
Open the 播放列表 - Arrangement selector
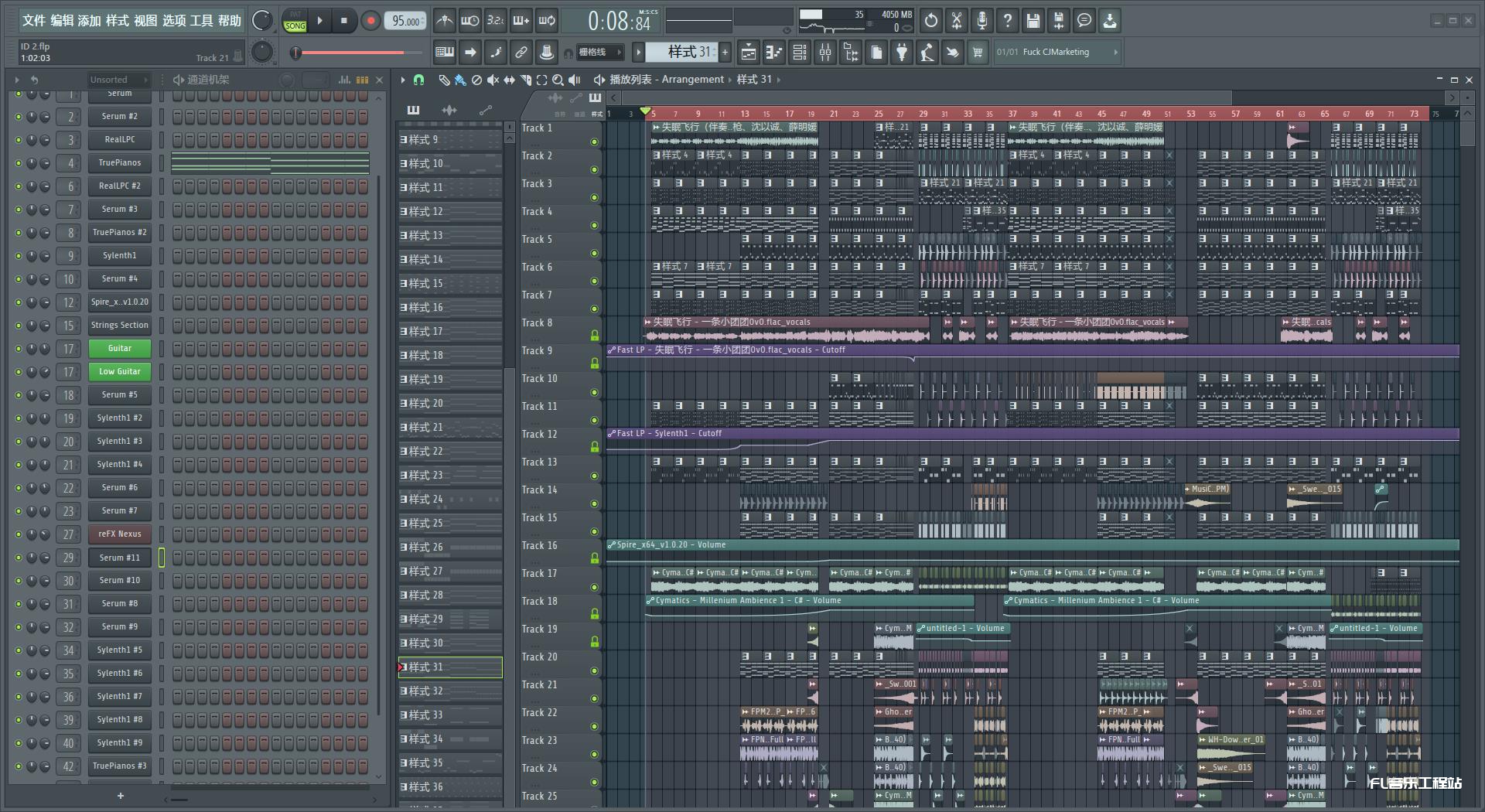[667, 80]
